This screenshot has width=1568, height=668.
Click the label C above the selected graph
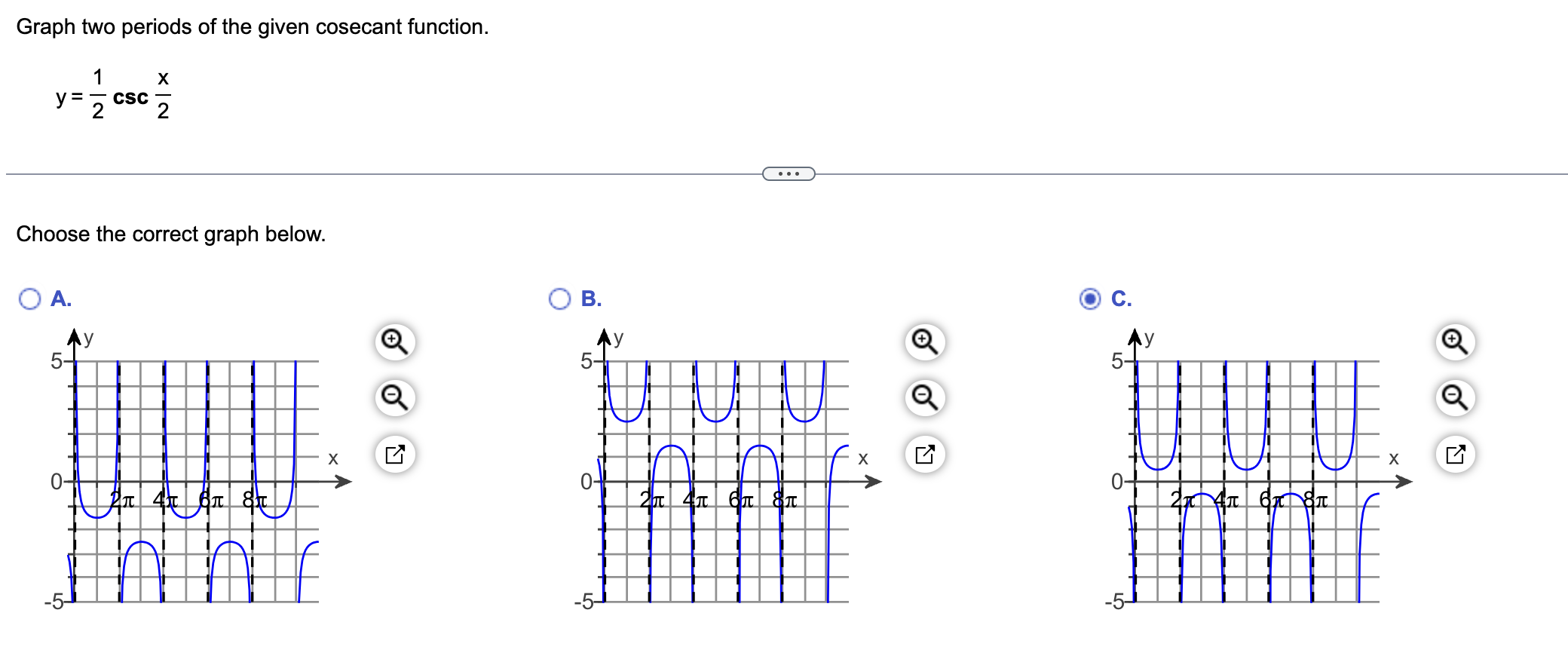(x=1121, y=299)
